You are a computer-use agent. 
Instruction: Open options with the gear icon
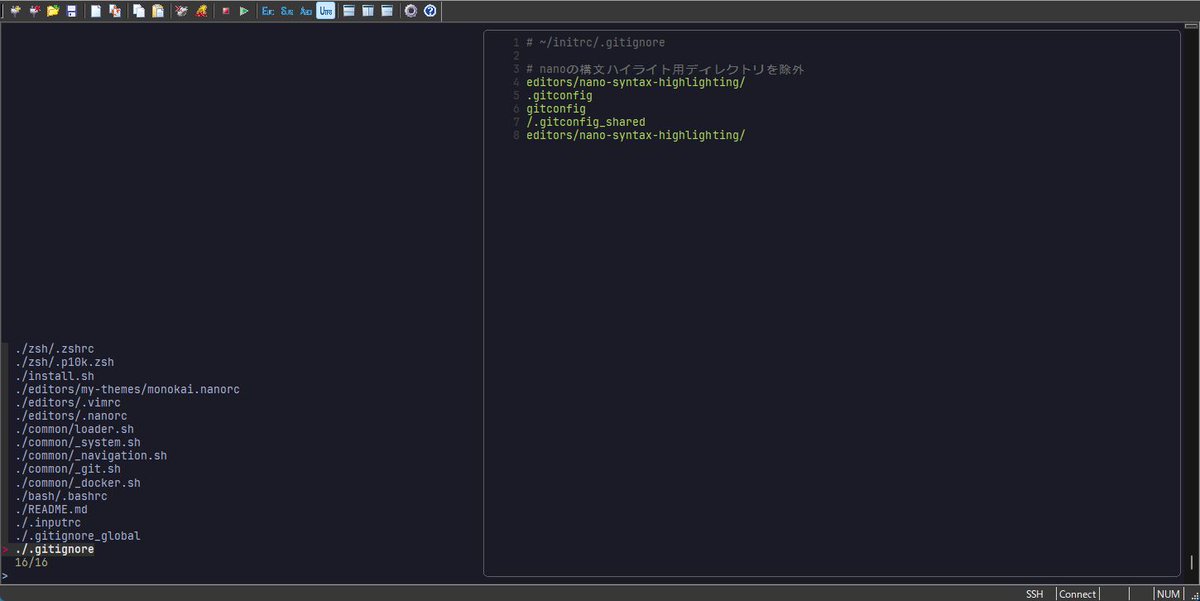coord(411,11)
